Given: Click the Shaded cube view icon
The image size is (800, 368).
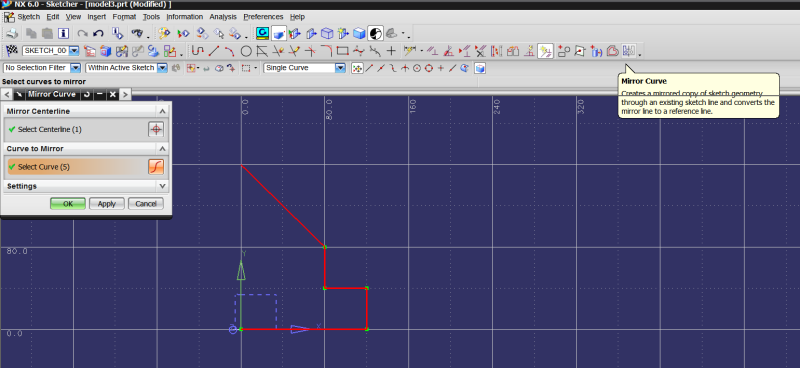Looking at the screenshot, I should 360,34.
